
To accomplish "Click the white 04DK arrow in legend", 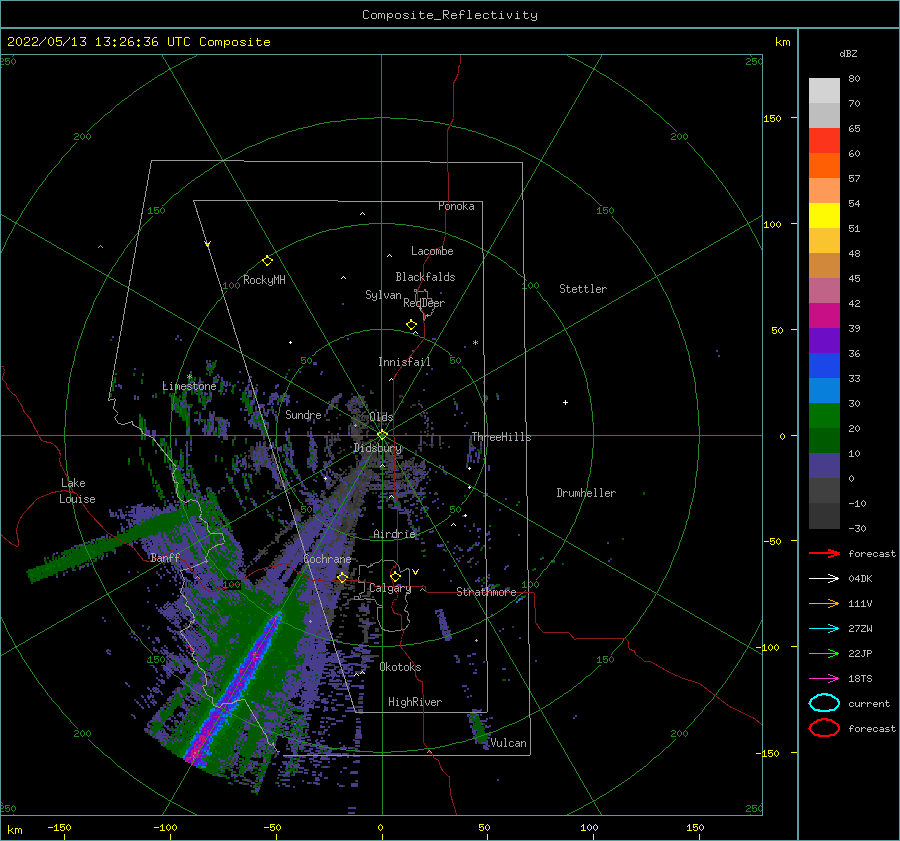I will tap(824, 578).
